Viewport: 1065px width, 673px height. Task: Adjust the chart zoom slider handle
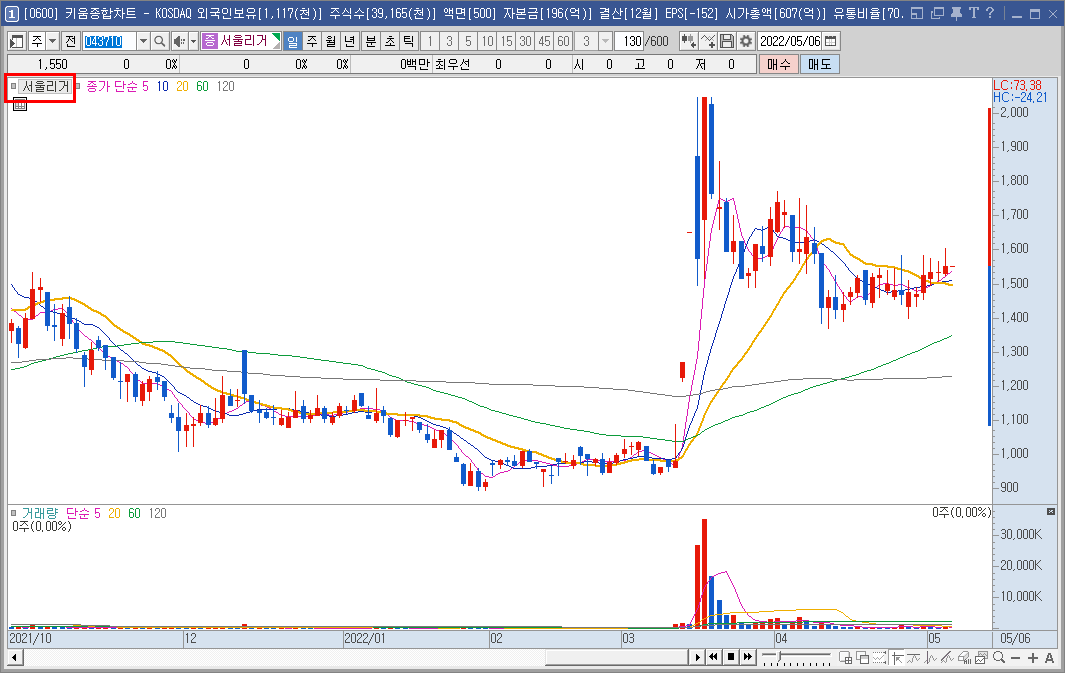pyautogui.click(x=781, y=656)
